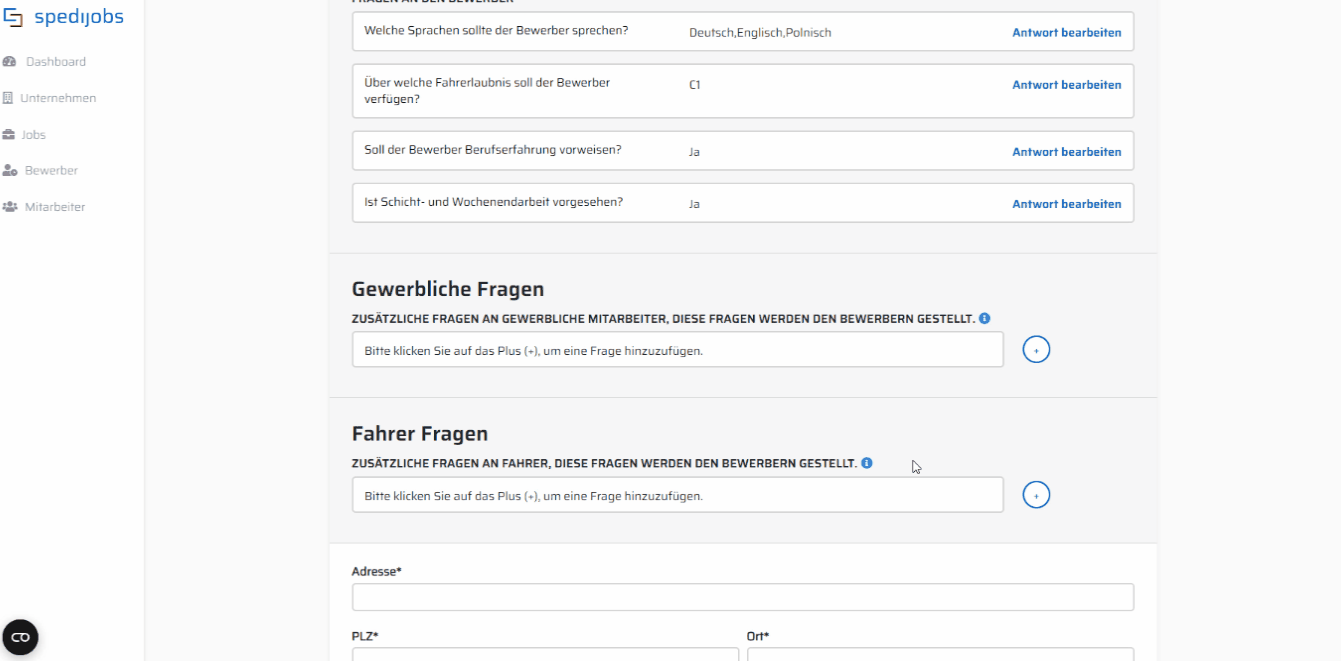Edit answer for the Sprachen question
1341x661 pixels.
(1066, 33)
